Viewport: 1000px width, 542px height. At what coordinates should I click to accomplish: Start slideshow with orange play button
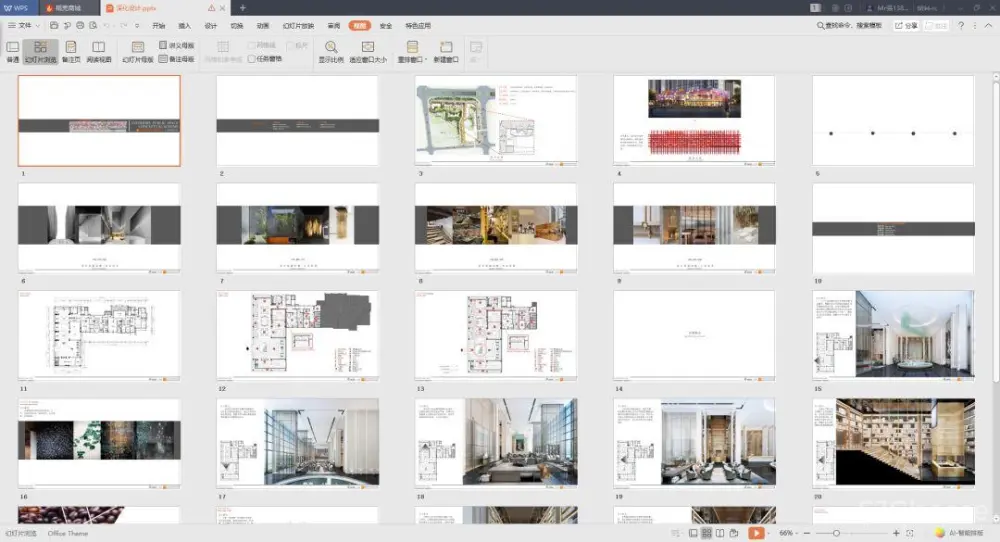[756, 533]
